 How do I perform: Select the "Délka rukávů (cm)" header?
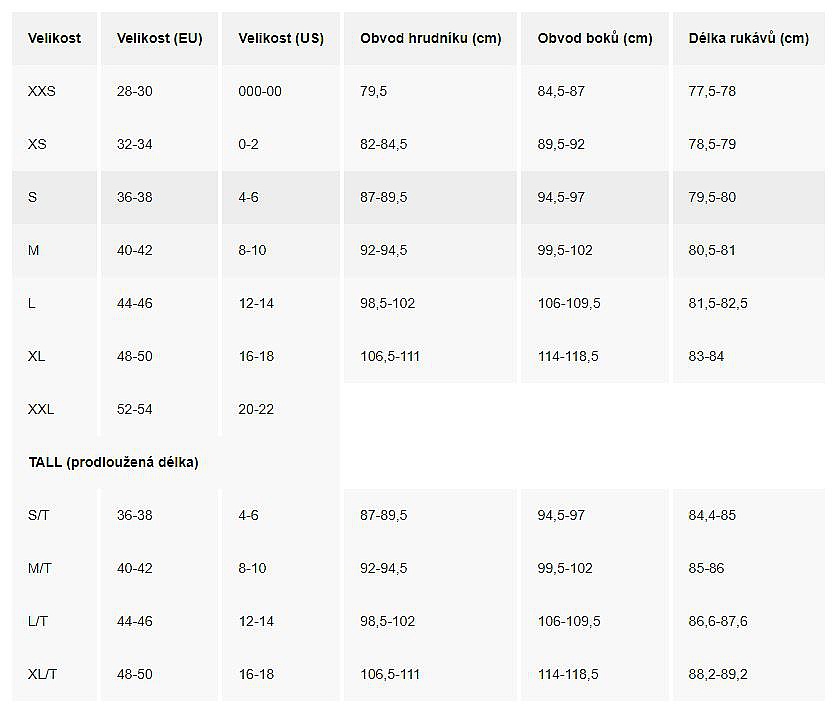point(748,39)
